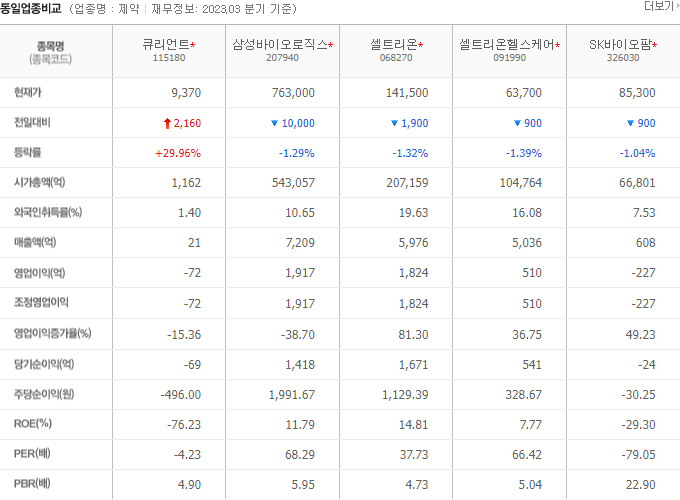Image resolution: width=680 pixels, height=500 pixels.
Task: Click the sales value 608
Action: [x=645, y=243]
